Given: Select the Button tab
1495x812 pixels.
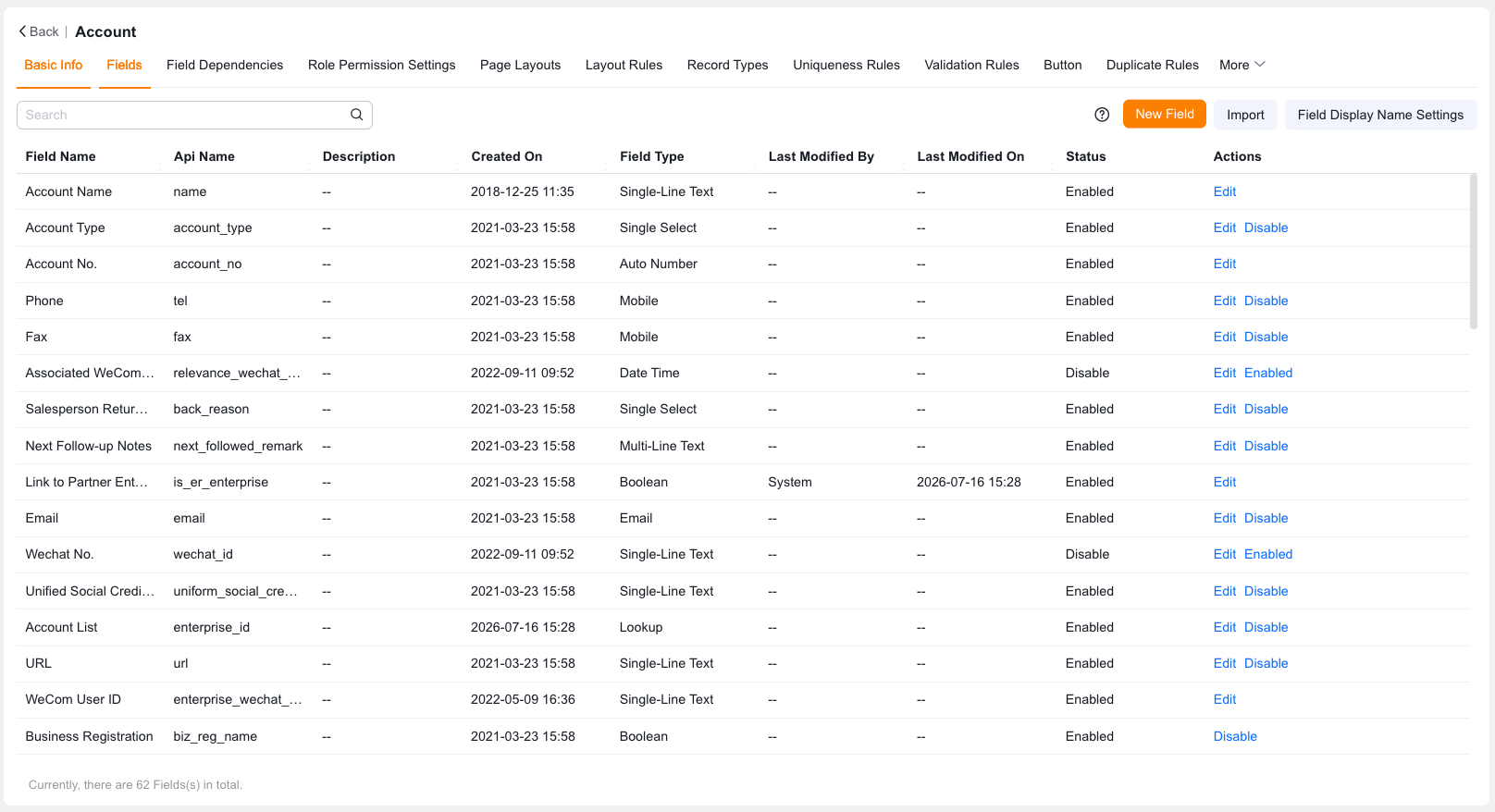Looking at the screenshot, I should point(1063,65).
